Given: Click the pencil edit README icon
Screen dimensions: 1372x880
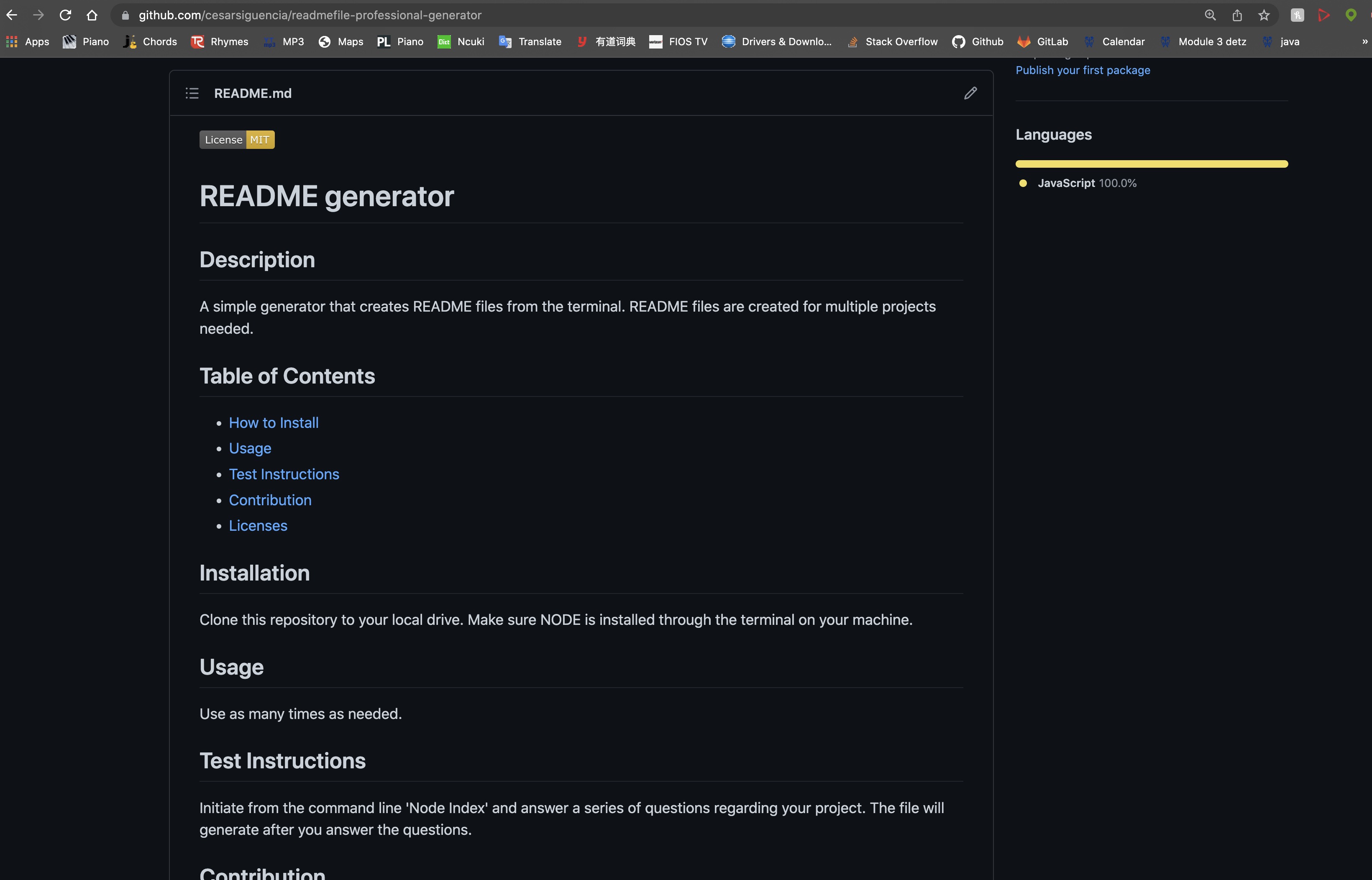Looking at the screenshot, I should click(x=970, y=93).
